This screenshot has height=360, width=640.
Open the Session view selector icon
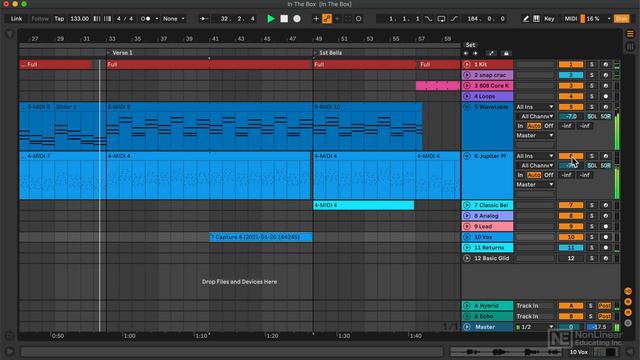tap(630, 46)
